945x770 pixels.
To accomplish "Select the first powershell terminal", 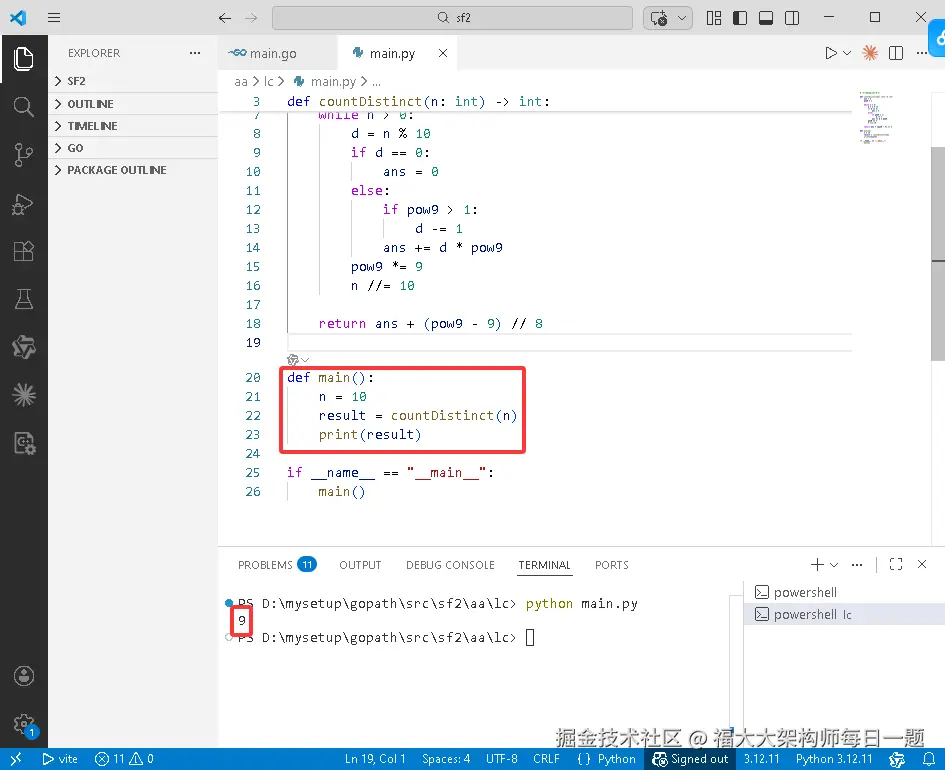I will pyautogui.click(x=843, y=592).
